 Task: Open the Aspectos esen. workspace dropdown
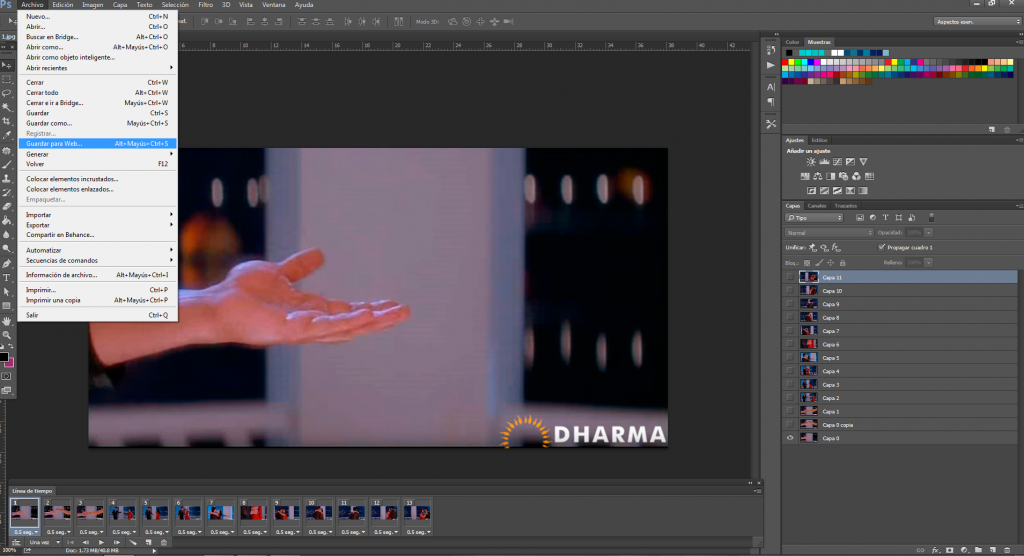(x=977, y=22)
